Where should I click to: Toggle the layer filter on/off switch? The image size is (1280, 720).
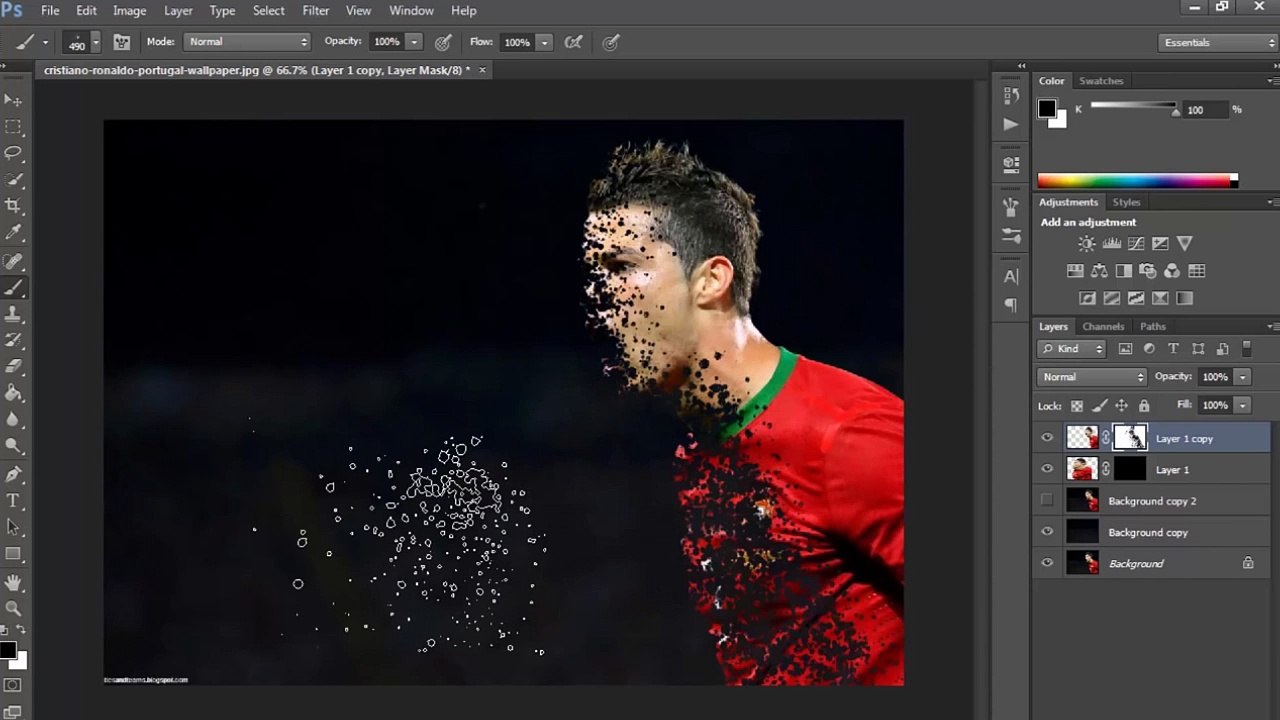coord(1246,348)
